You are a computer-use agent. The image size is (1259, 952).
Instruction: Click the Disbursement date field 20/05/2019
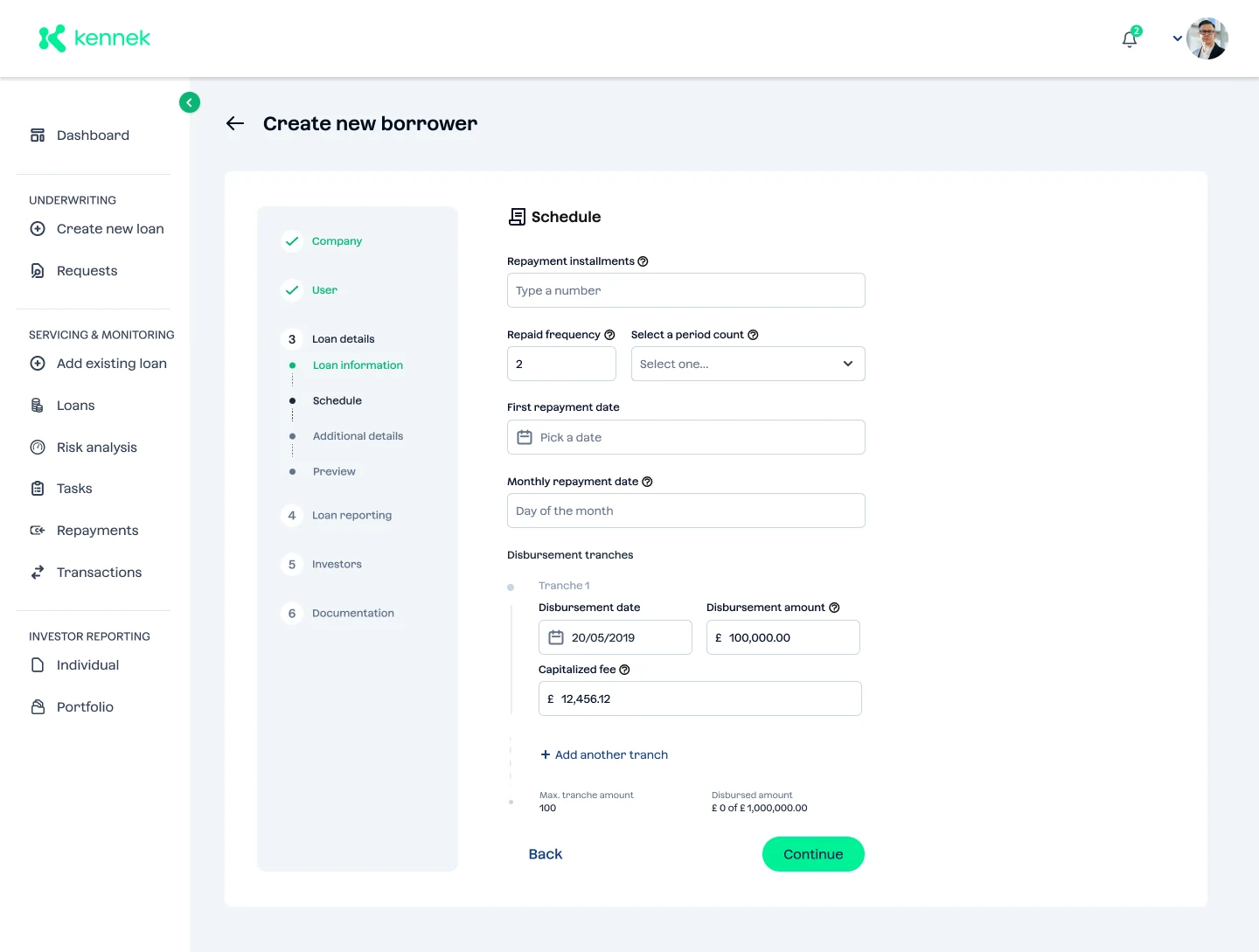click(x=616, y=637)
